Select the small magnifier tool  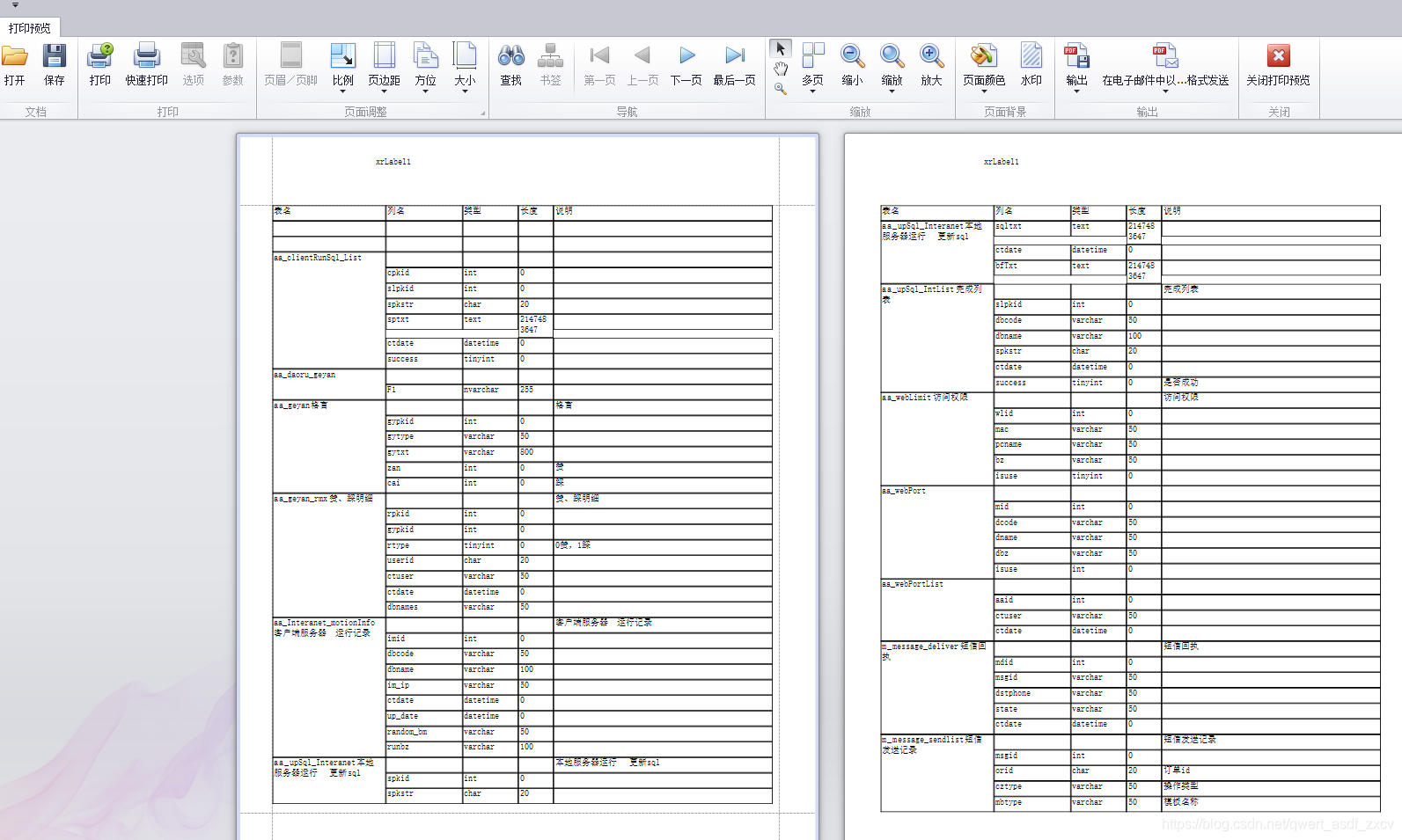tap(781, 89)
